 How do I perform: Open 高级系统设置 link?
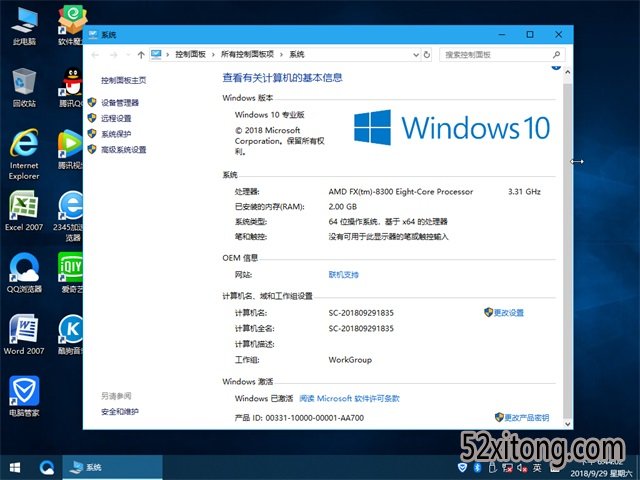click(124, 150)
